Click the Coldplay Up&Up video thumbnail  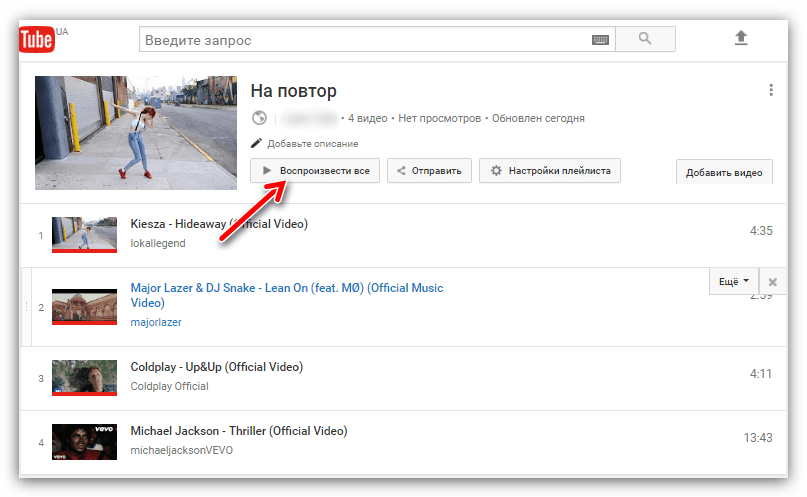point(85,377)
